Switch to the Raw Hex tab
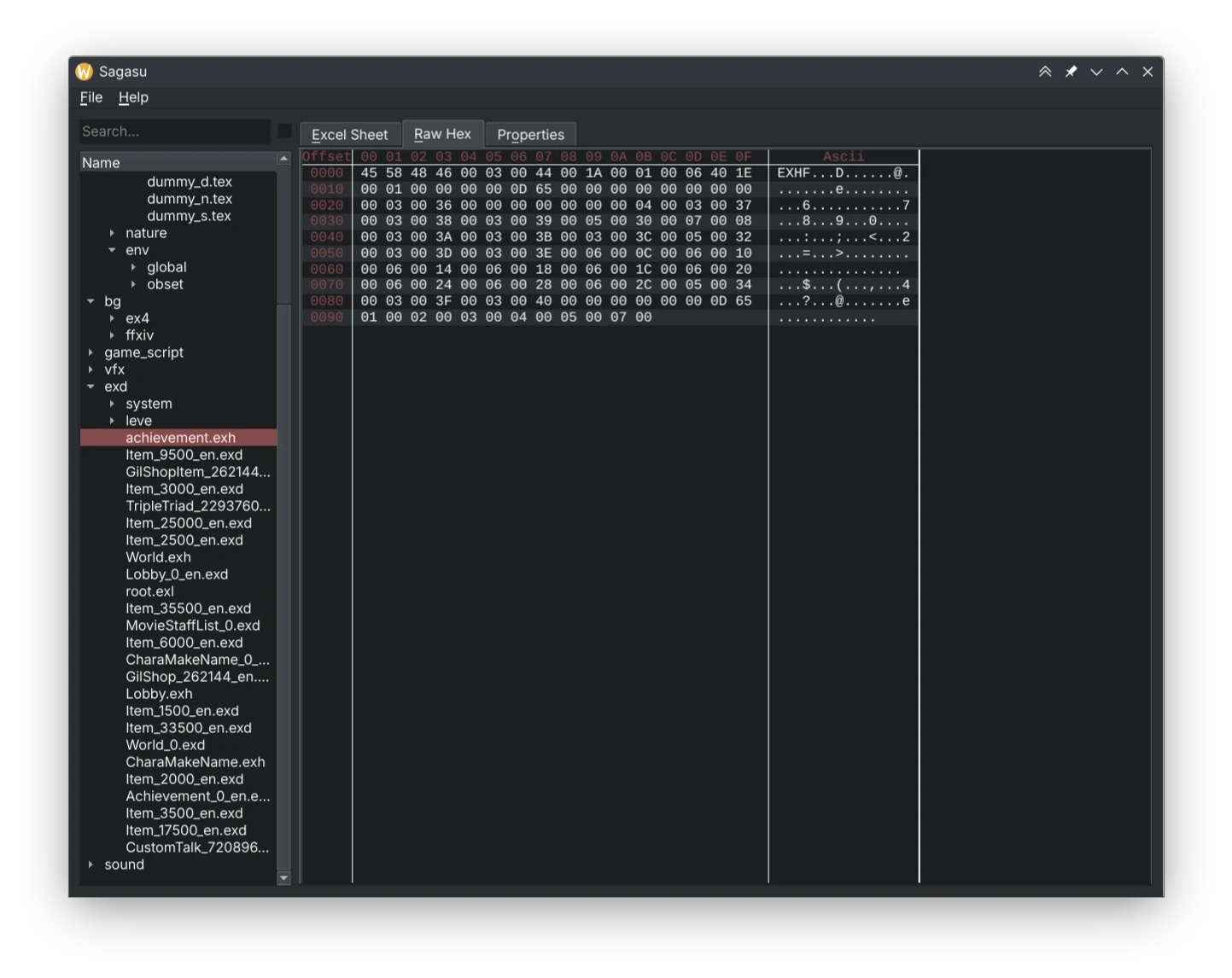This screenshot has width=1232, height=978. [442, 134]
